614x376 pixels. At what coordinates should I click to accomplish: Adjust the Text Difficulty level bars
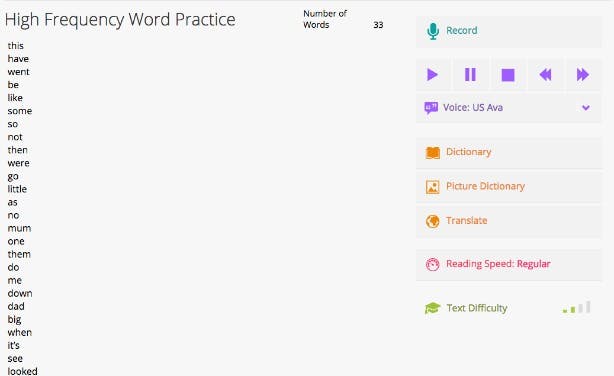tap(576, 307)
